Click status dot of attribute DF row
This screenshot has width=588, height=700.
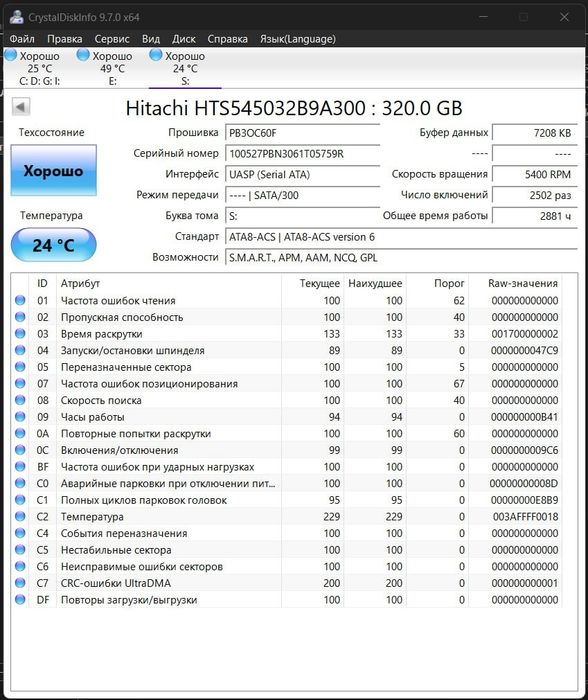click(x=20, y=600)
